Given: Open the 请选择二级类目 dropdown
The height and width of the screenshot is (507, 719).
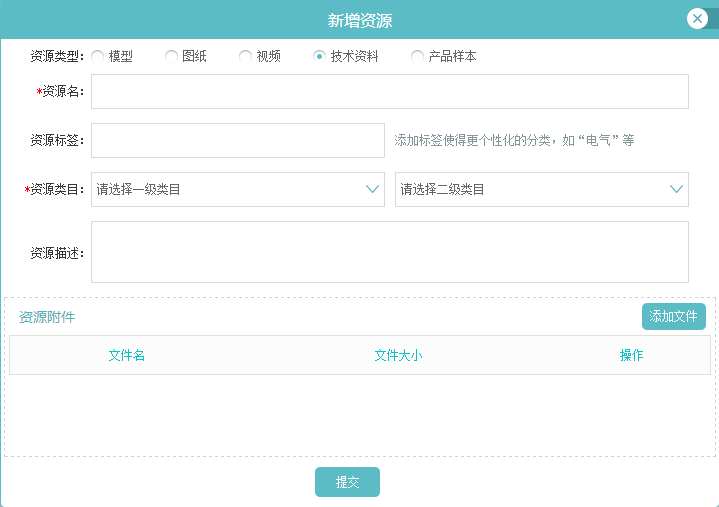Looking at the screenshot, I should pyautogui.click(x=542, y=189).
